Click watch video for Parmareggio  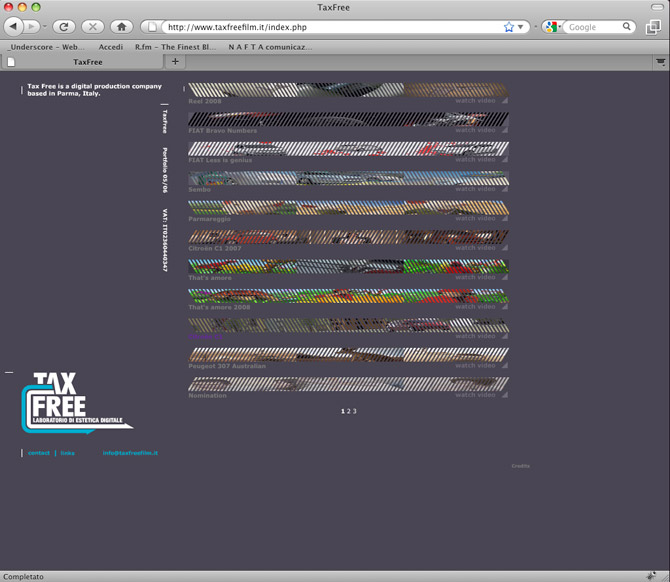pos(475,219)
